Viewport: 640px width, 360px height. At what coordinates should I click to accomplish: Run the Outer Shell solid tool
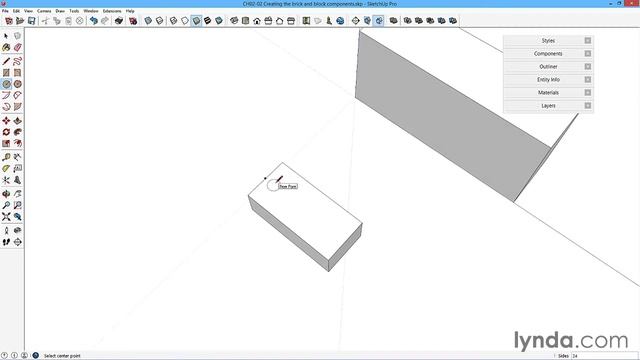(x=393, y=21)
